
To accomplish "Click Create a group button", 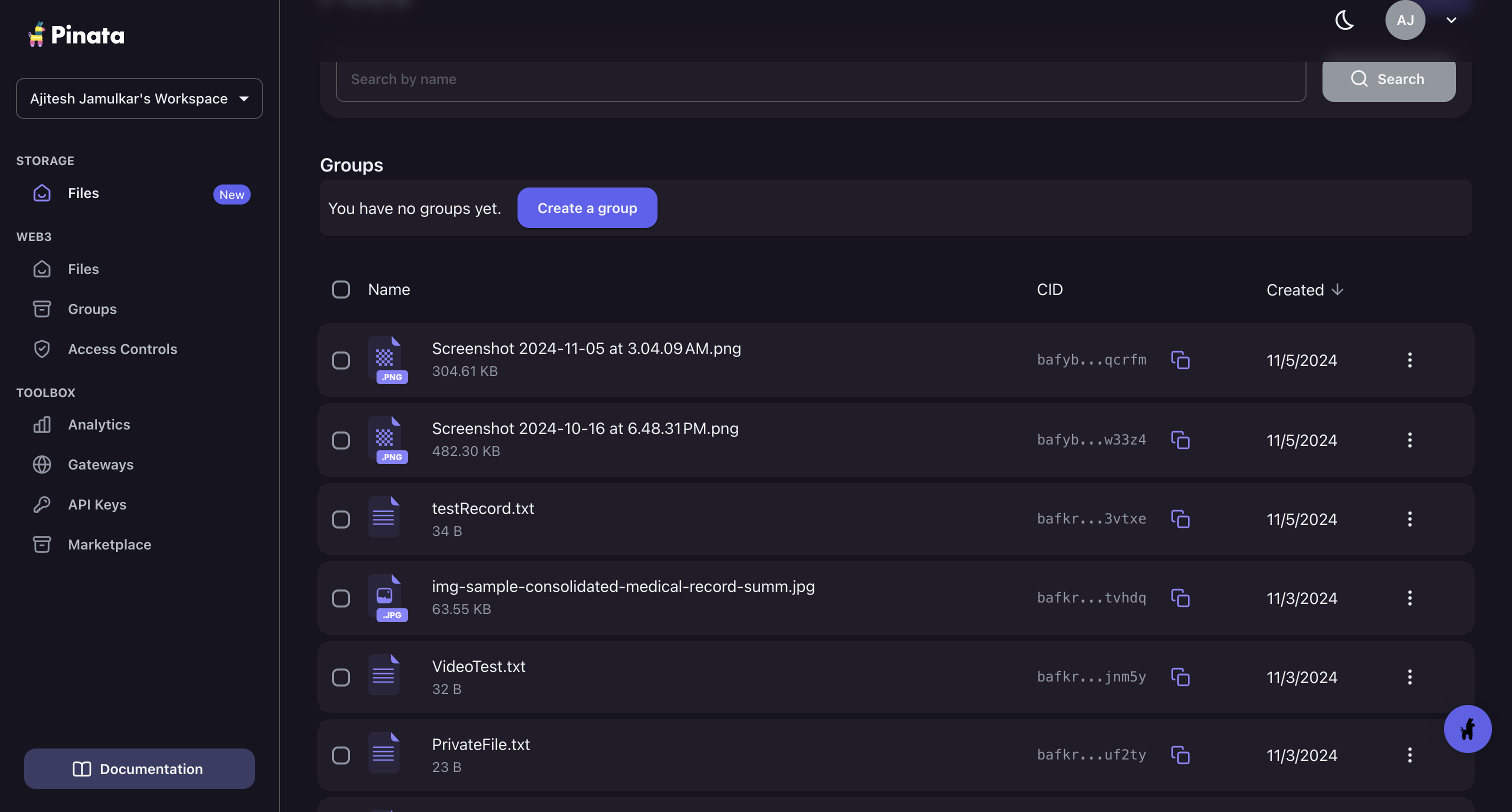I will click(x=587, y=208).
